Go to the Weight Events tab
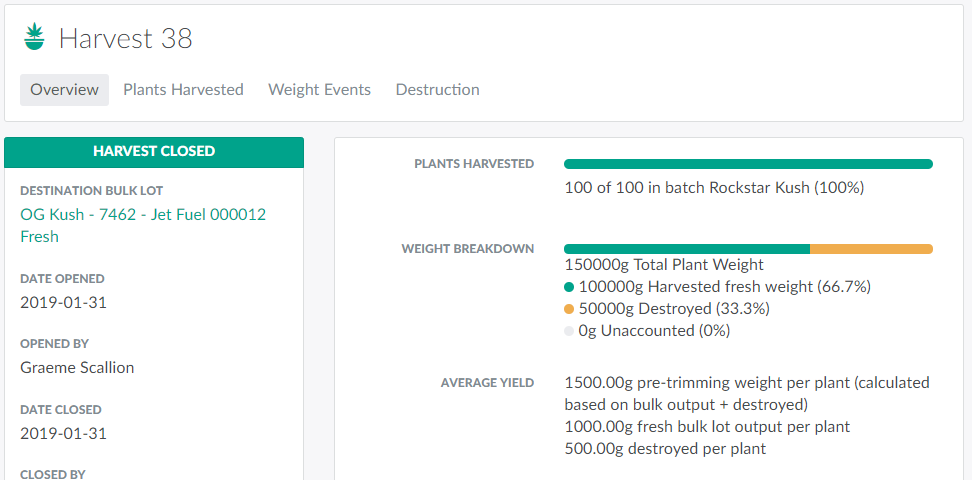The width and height of the screenshot is (972, 480). coord(319,89)
